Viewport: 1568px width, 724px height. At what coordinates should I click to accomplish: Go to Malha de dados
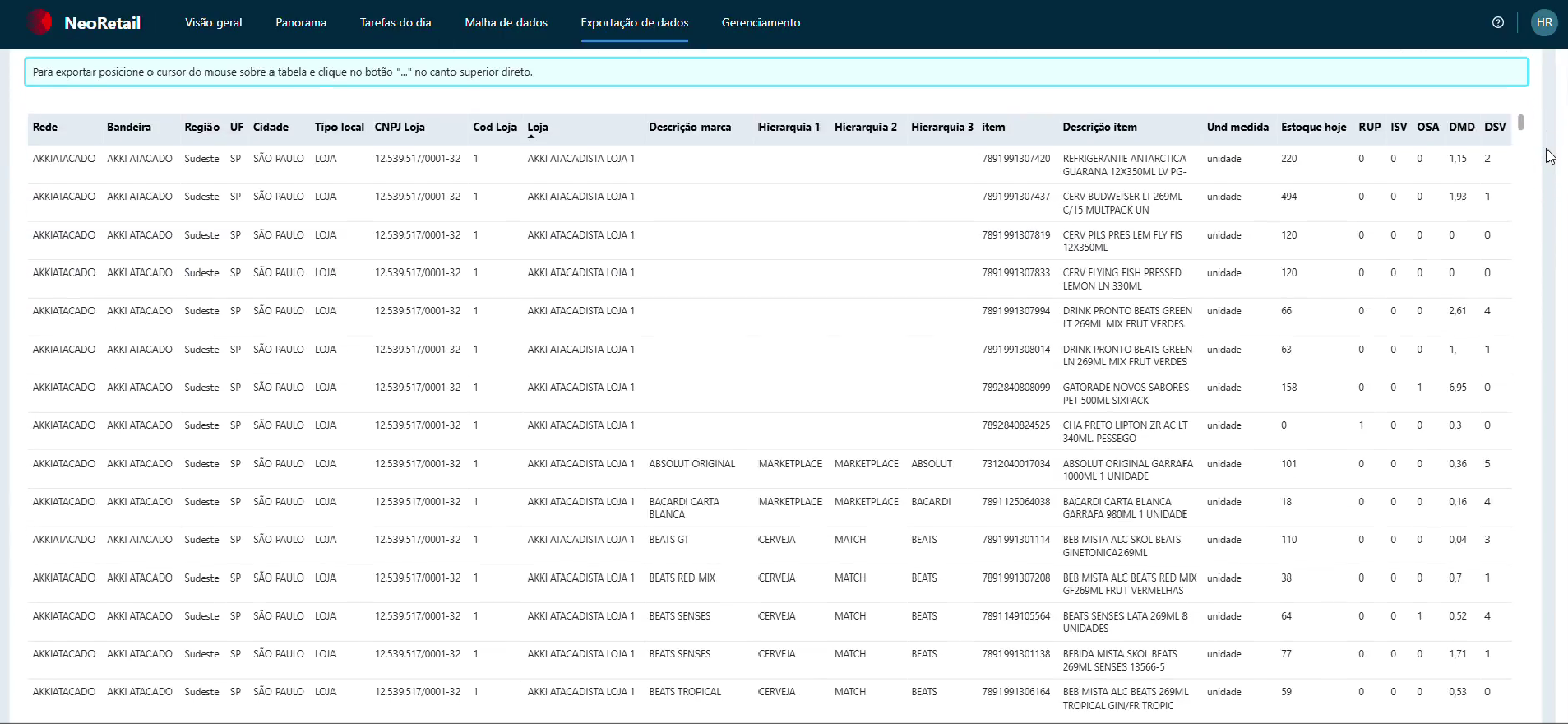point(506,22)
